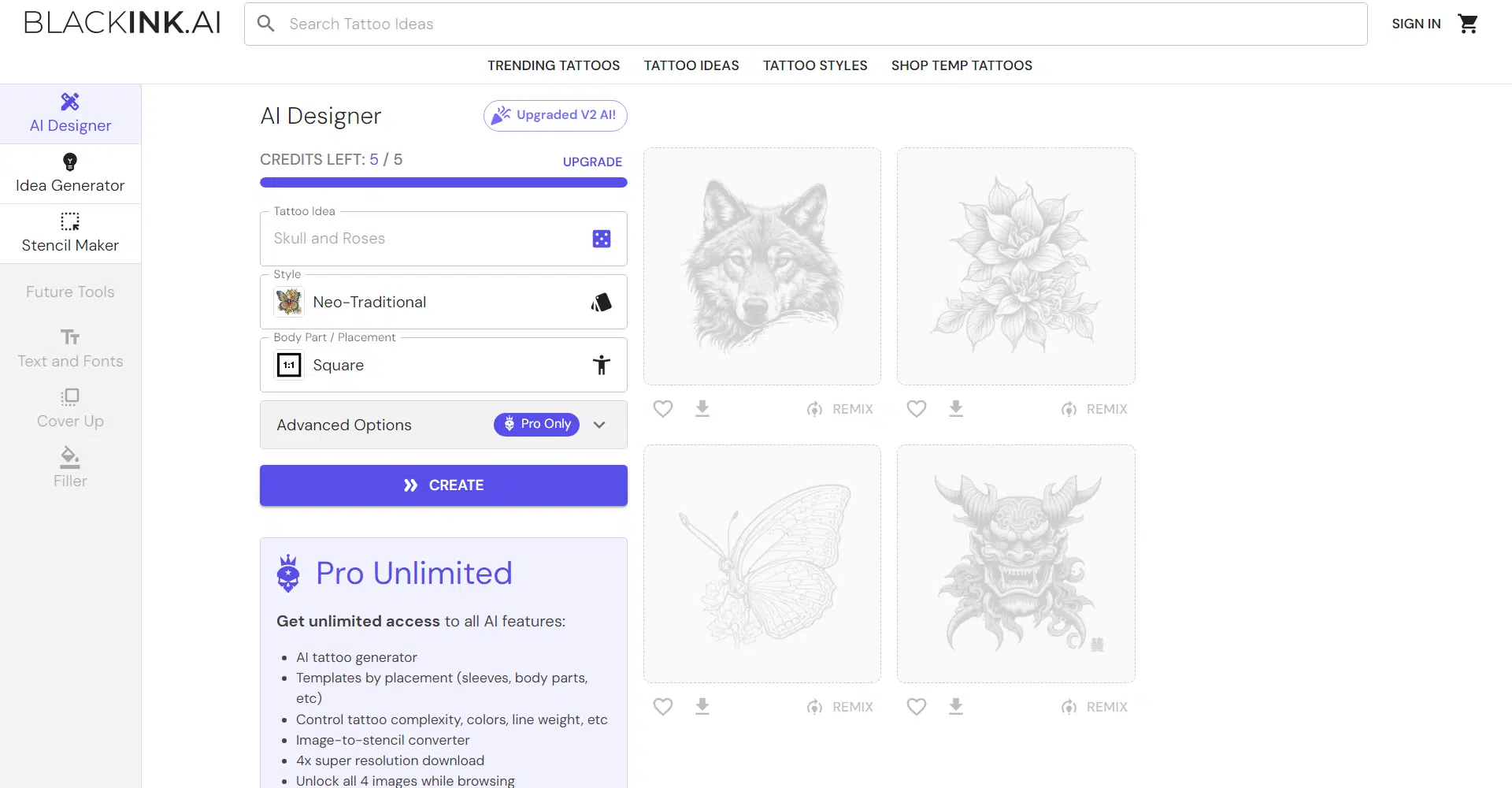Click the body figure icon in Placement field

pyautogui.click(x=601, y=365)
